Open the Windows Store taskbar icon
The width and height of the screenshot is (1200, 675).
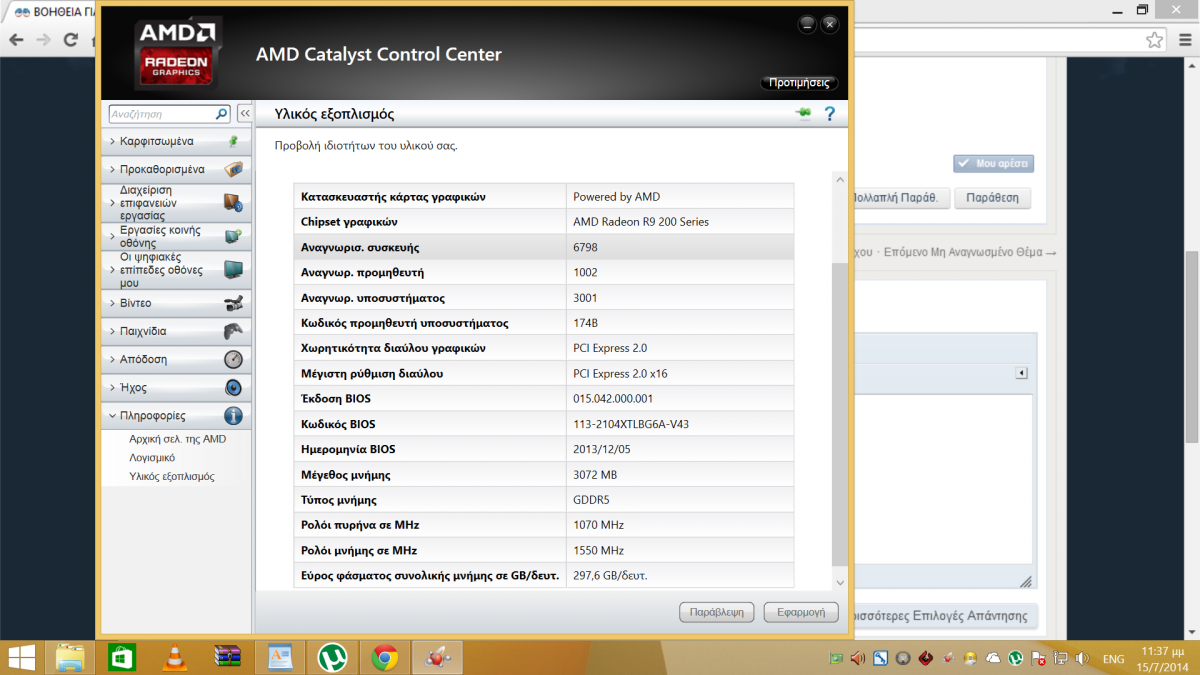click(122, 657)
